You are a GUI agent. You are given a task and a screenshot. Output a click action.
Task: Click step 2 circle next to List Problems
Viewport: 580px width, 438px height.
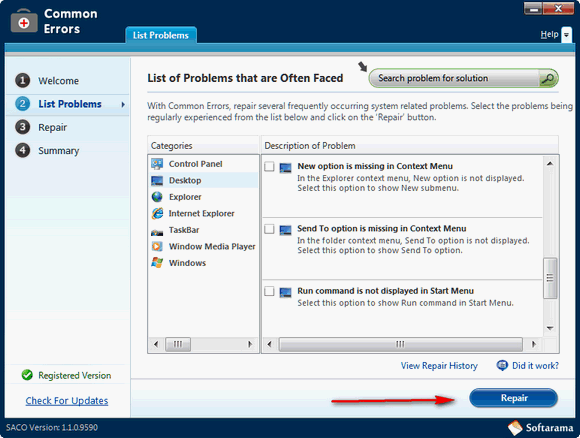pos(23,104)
